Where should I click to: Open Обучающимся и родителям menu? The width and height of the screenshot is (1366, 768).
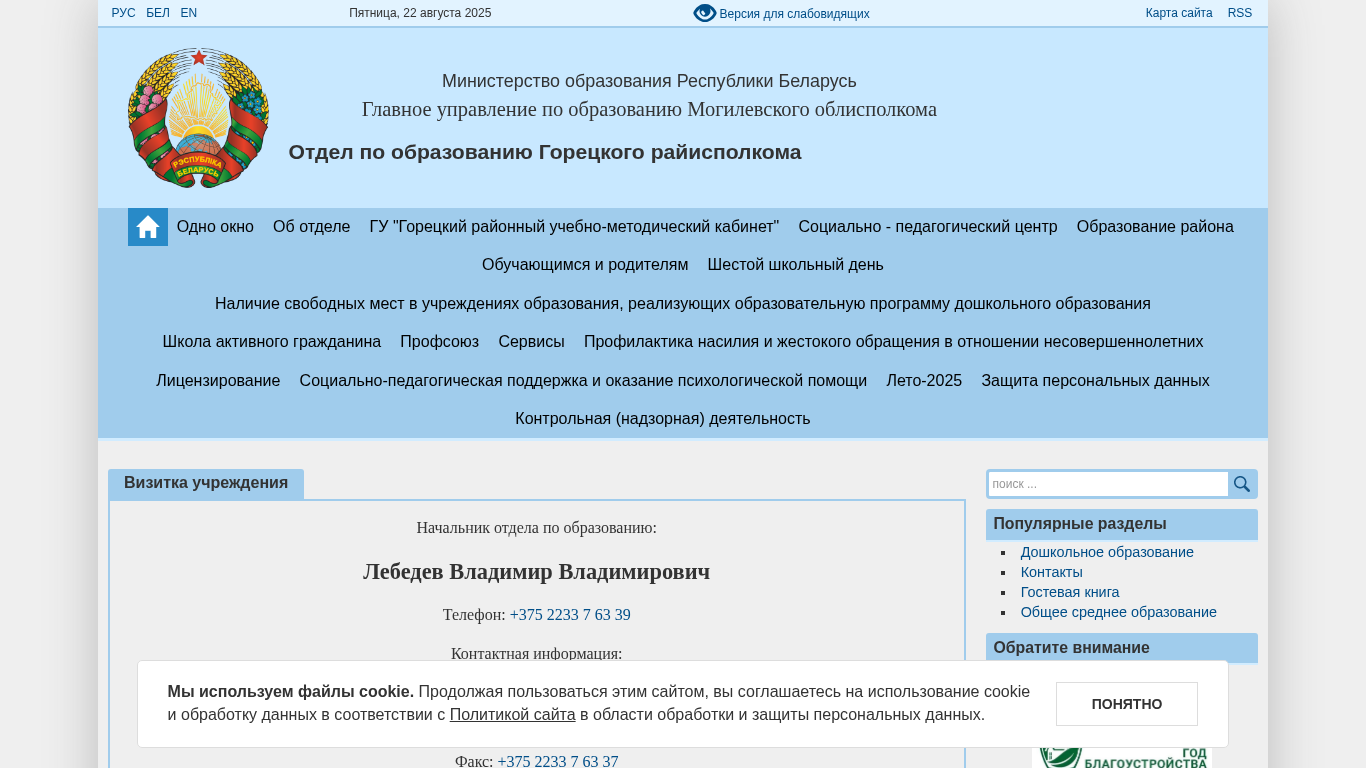[585, 265]
